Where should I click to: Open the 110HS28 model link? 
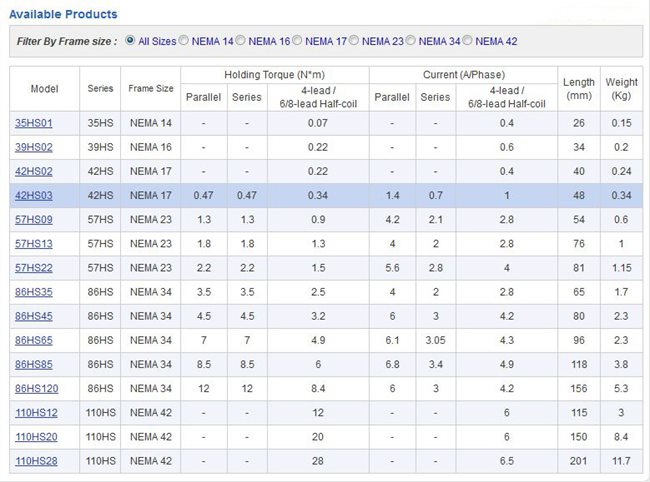(36, 461)
